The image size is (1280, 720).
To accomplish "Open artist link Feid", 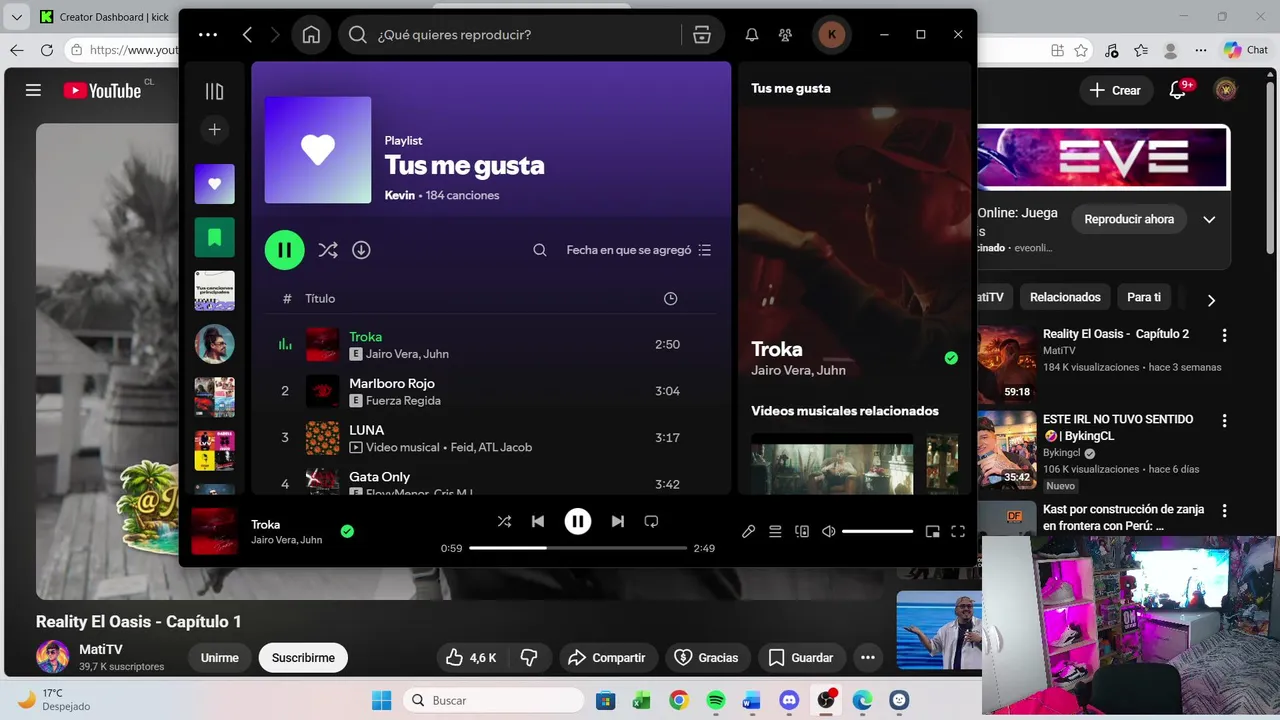I will pyautogui.click(x=462, y=447).
